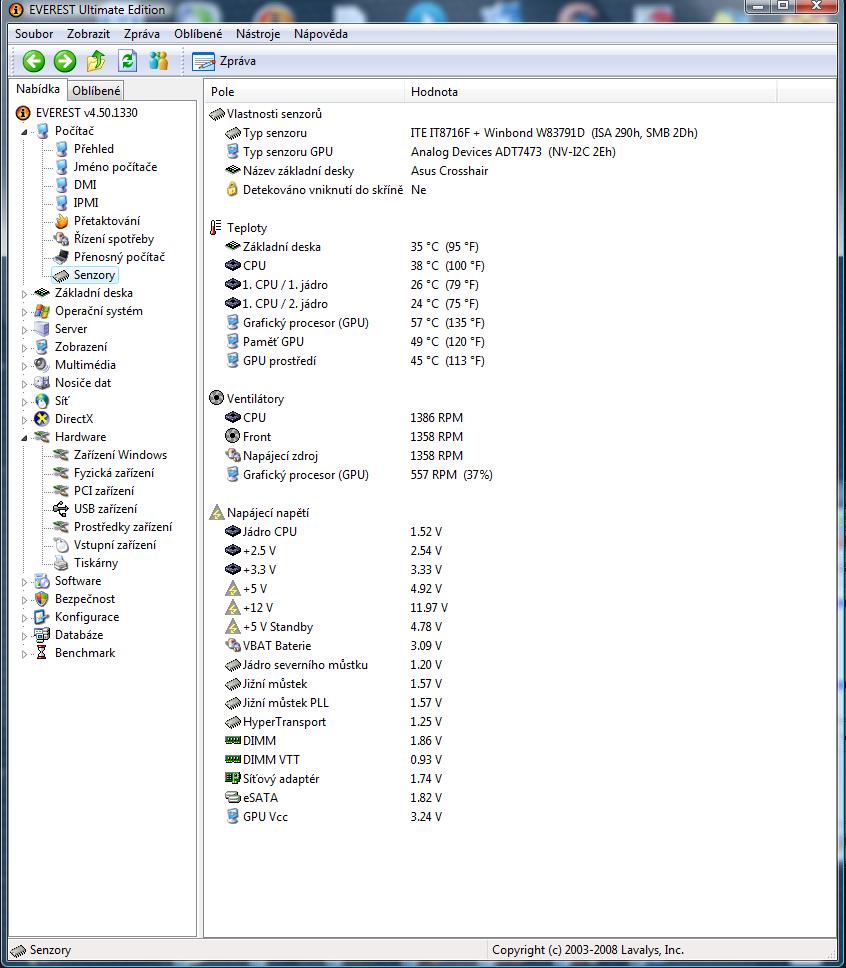Open the Zobrazit menu
Image resolution: width=846 pixels, height=968 pixels.
(88, 34)
